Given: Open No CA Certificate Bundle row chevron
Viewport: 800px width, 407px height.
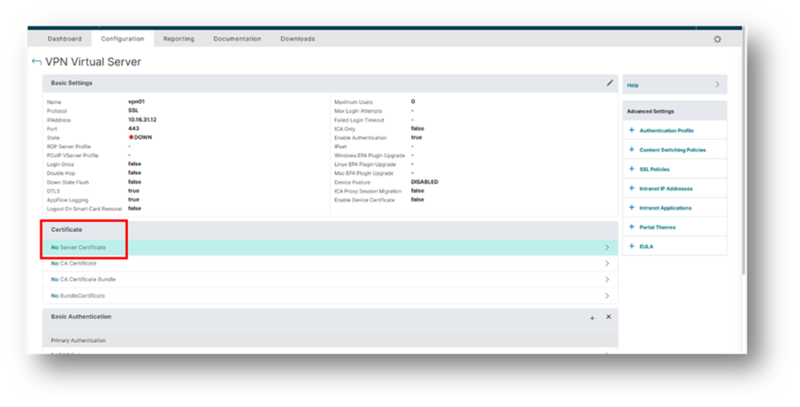Looking at the screenshot, I should pyautogui.click(x=607, y=279).
